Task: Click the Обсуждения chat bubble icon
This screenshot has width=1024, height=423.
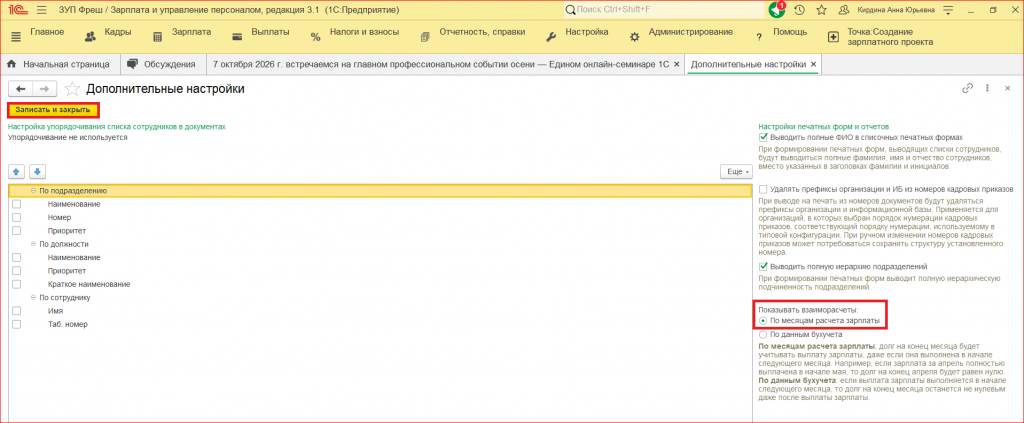Action: (133, 64)
